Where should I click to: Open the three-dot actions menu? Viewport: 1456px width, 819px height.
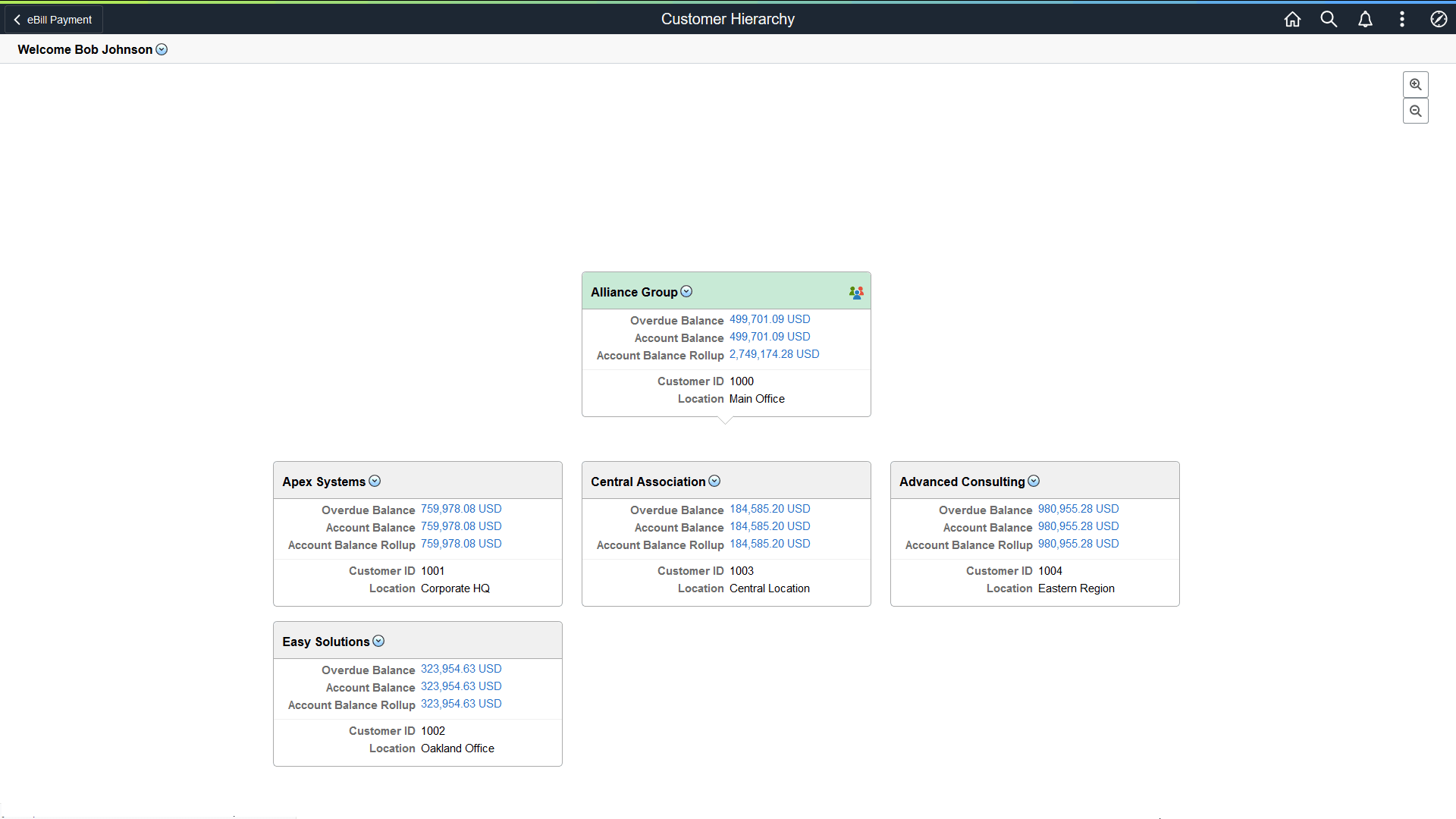point(1401,20)
